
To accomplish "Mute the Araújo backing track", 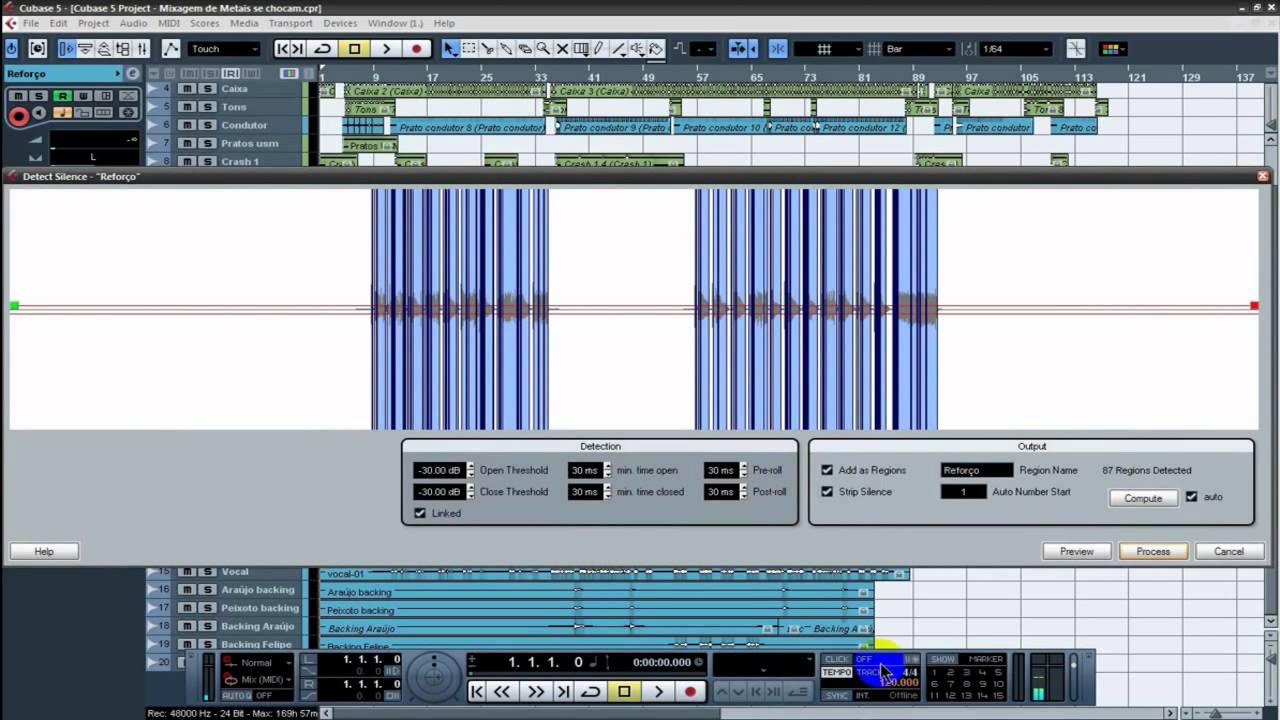I will tap(187, 590).
